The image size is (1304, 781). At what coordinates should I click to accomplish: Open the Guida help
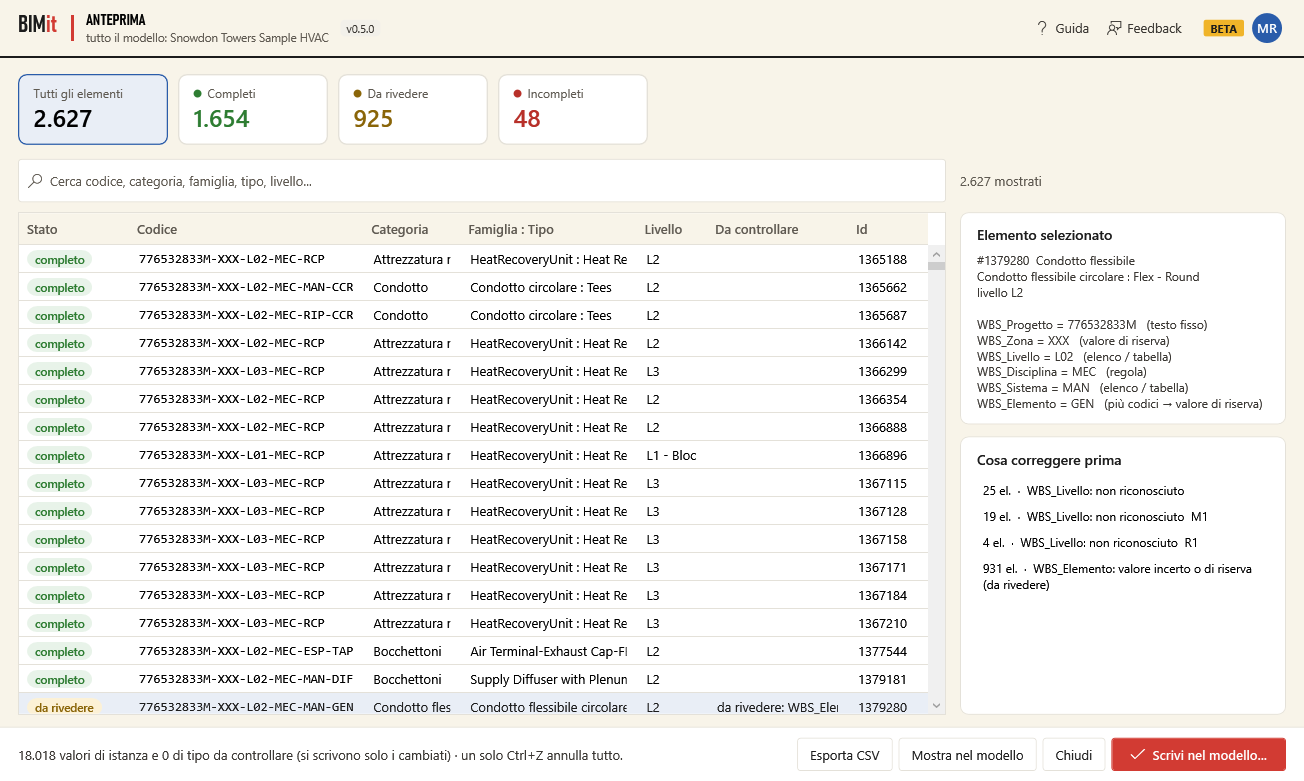click(1062, 28)
